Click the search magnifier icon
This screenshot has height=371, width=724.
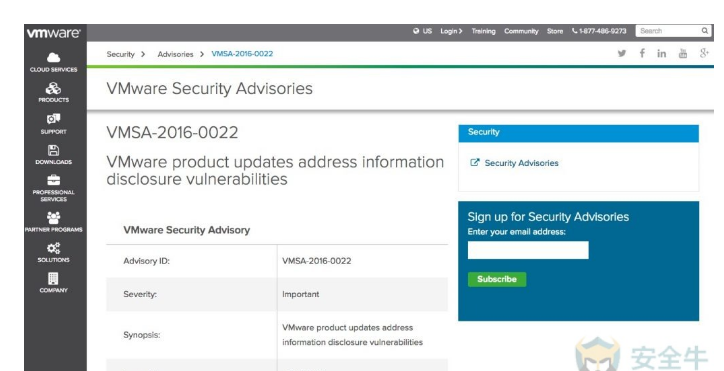pos(705,31)
